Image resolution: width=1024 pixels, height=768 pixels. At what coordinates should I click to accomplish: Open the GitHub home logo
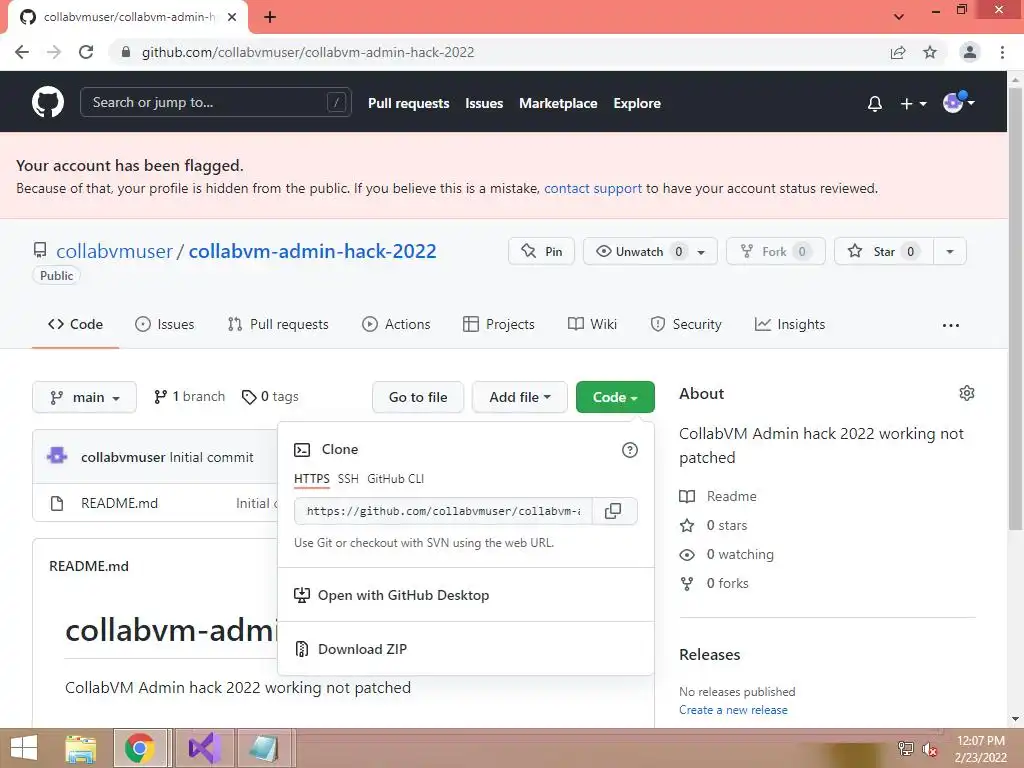click(48, 103)
